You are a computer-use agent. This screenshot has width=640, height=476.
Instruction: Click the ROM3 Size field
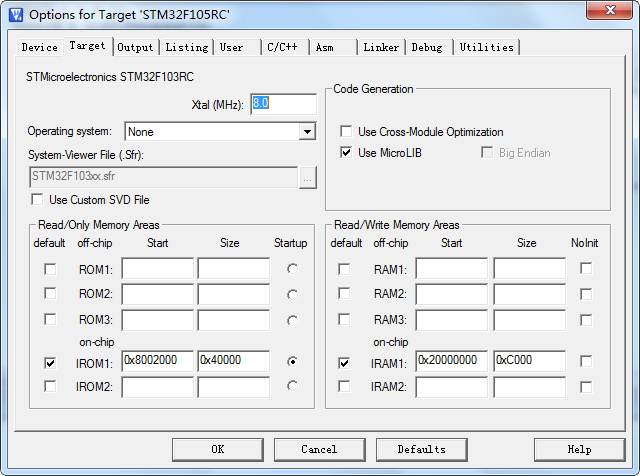coord(234,320)
